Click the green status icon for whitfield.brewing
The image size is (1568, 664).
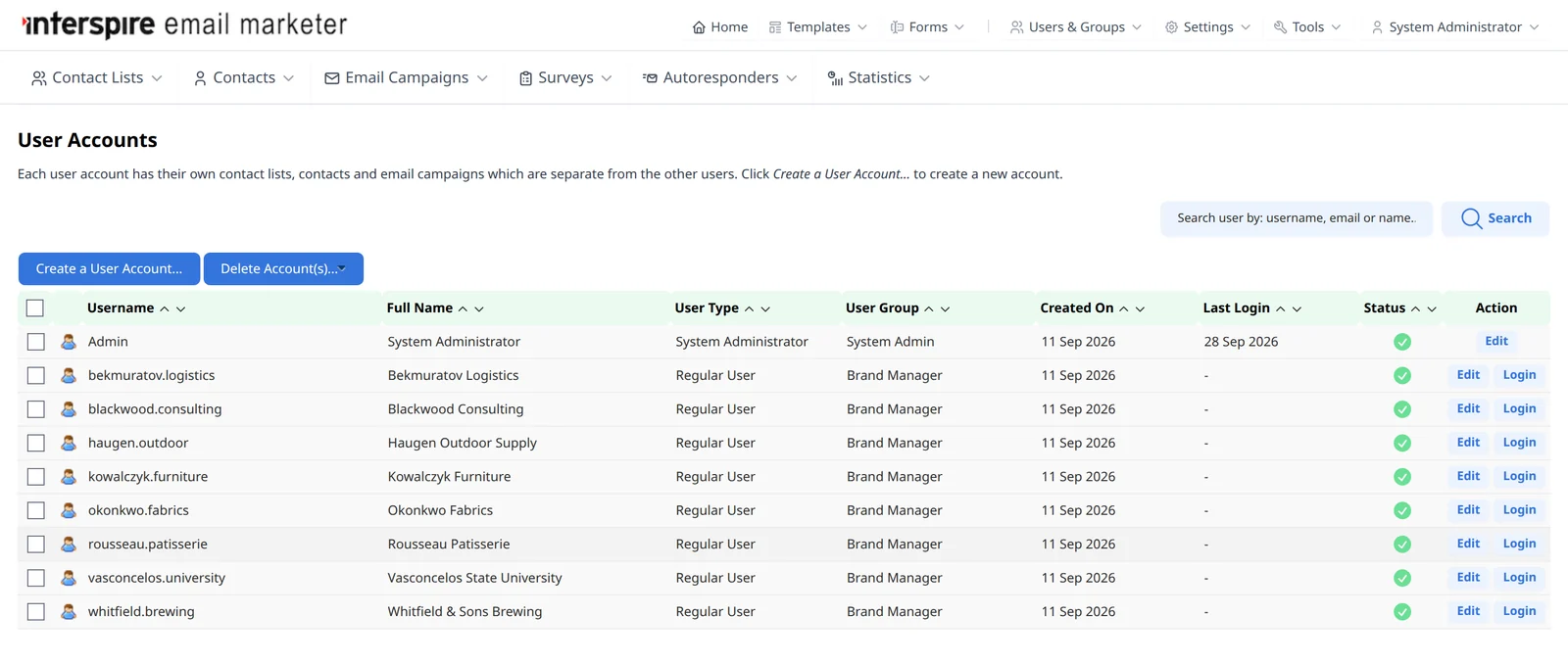click(1402, 612)
